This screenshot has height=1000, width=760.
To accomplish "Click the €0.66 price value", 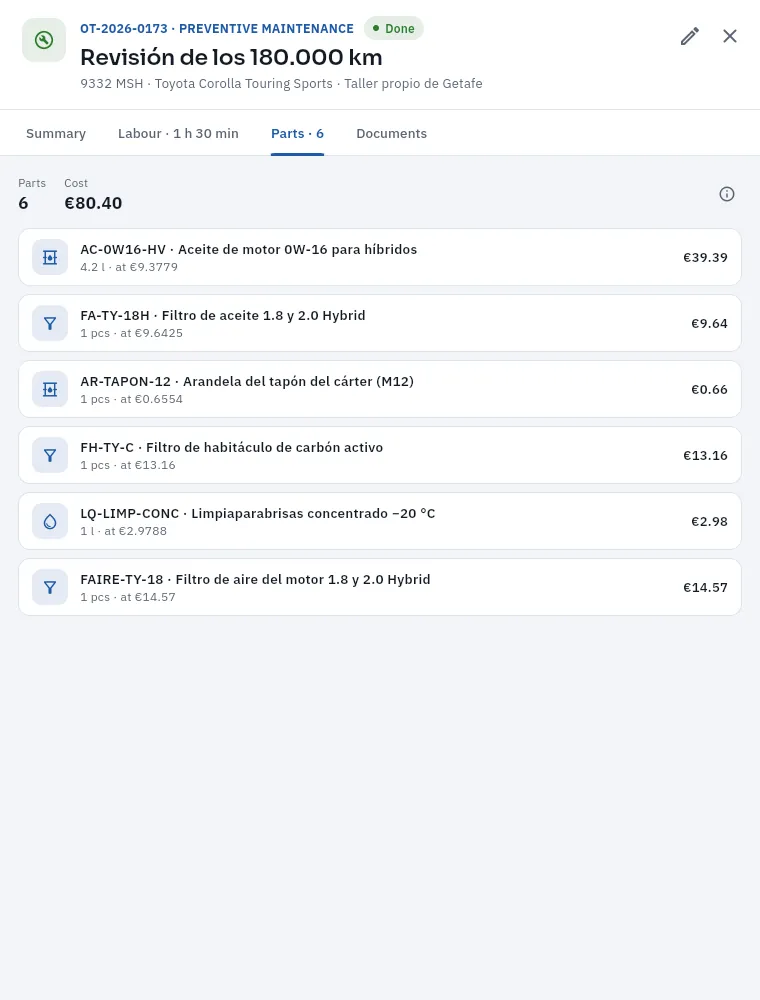I will [x=709, y=390].
